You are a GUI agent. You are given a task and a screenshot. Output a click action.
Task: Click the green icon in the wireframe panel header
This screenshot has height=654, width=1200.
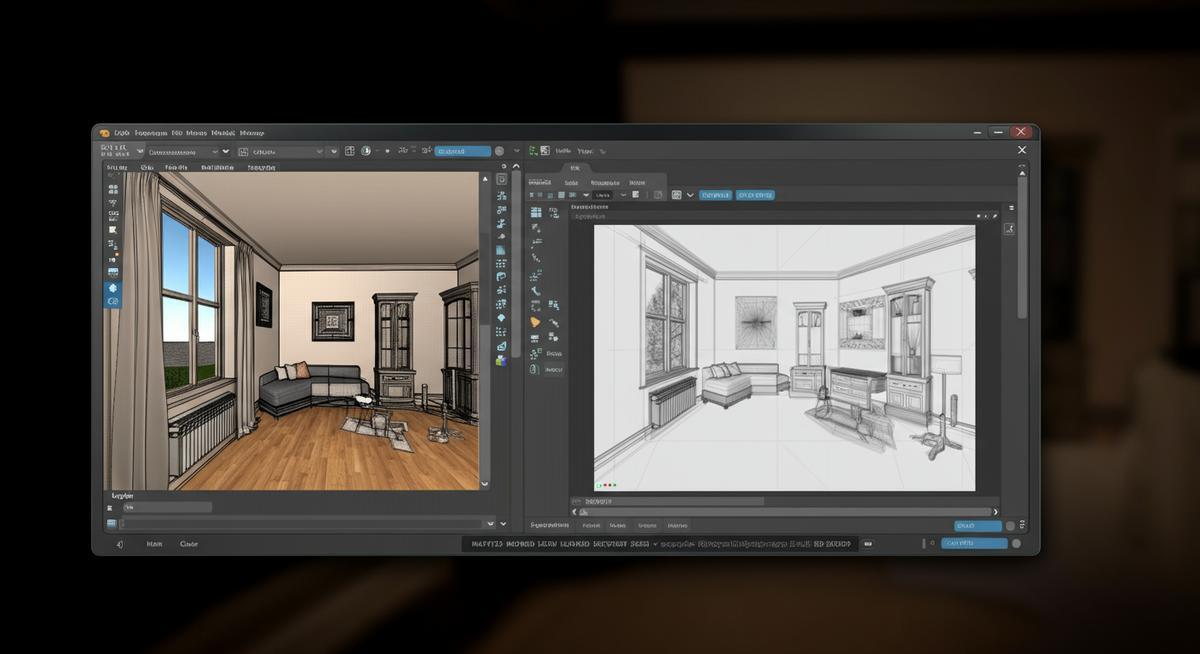pos(533,151)
